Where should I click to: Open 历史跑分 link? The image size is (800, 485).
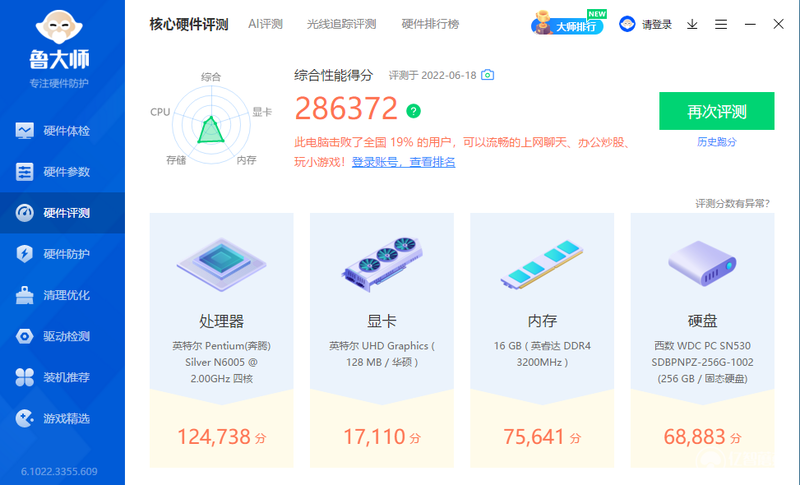pos(716,142)
